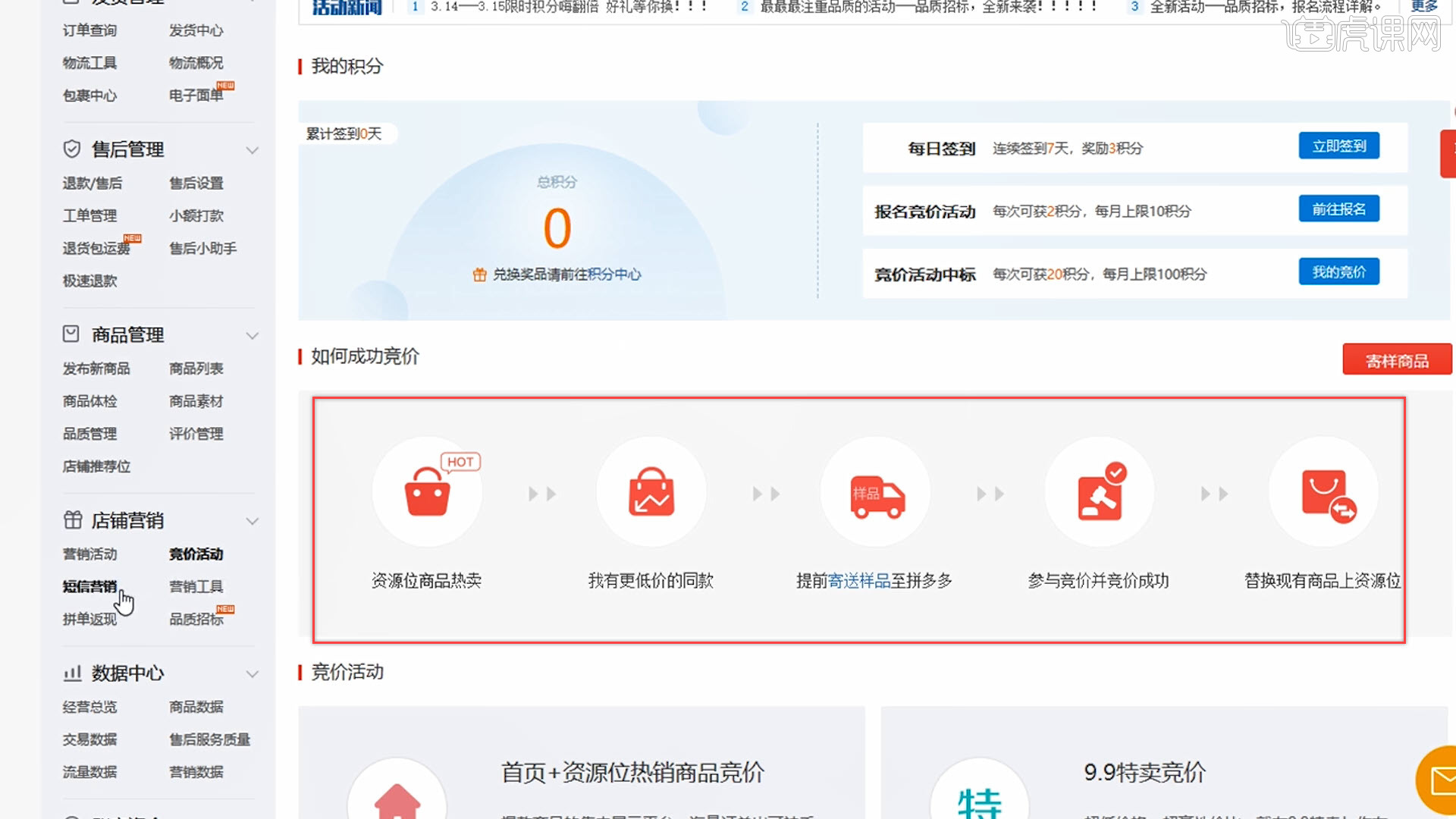The height and width of the screenshot is (819, 1456).
Task: Select 流量数据 menu item
Action: click(89, 773)
